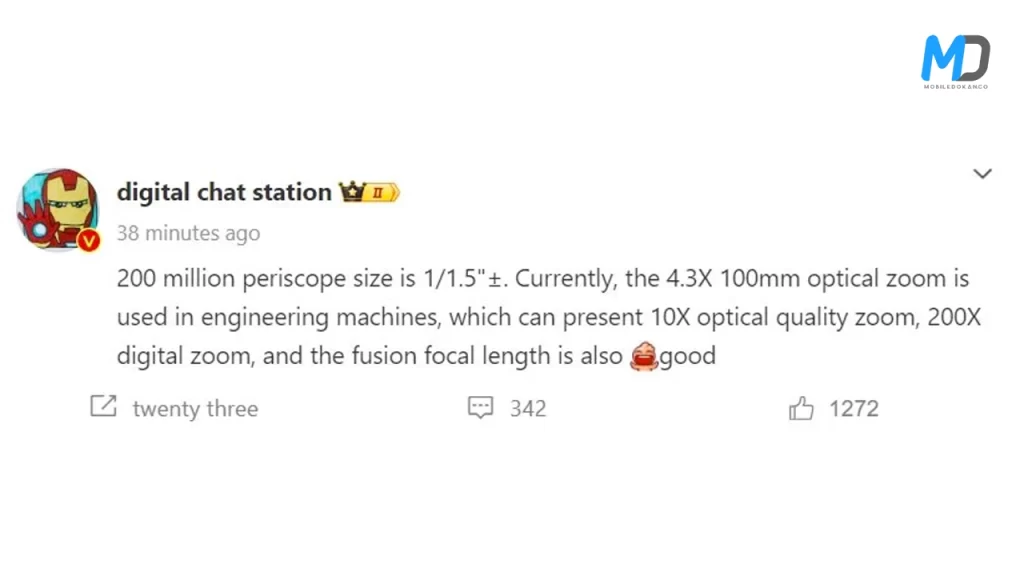The width and height of the screenshot is (1024, 576).
Task: Click the share/forward arrow icon
Action: click(103, 407)
